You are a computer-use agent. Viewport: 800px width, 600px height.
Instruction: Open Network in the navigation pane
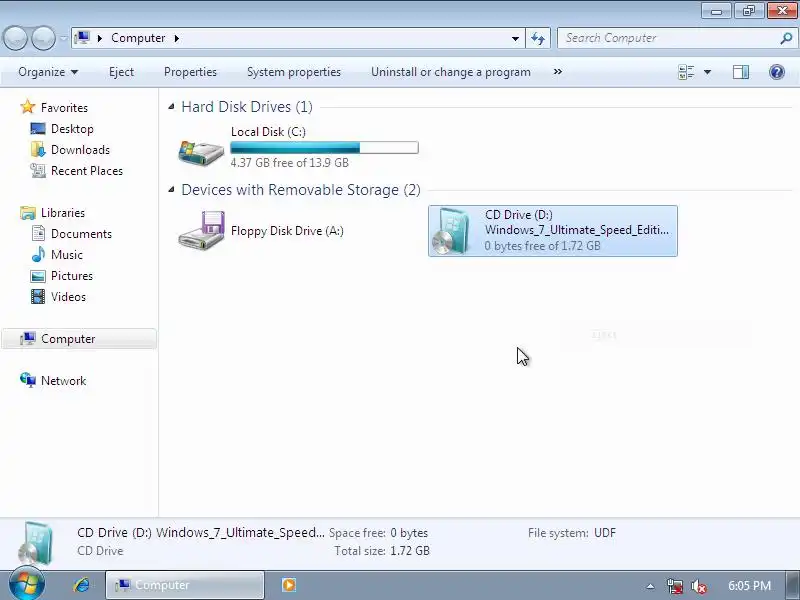(x=63, y=381)
